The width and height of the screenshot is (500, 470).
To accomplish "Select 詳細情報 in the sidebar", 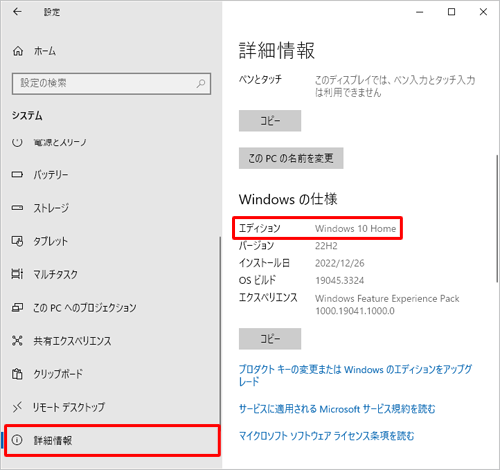I will coord(112,440).
